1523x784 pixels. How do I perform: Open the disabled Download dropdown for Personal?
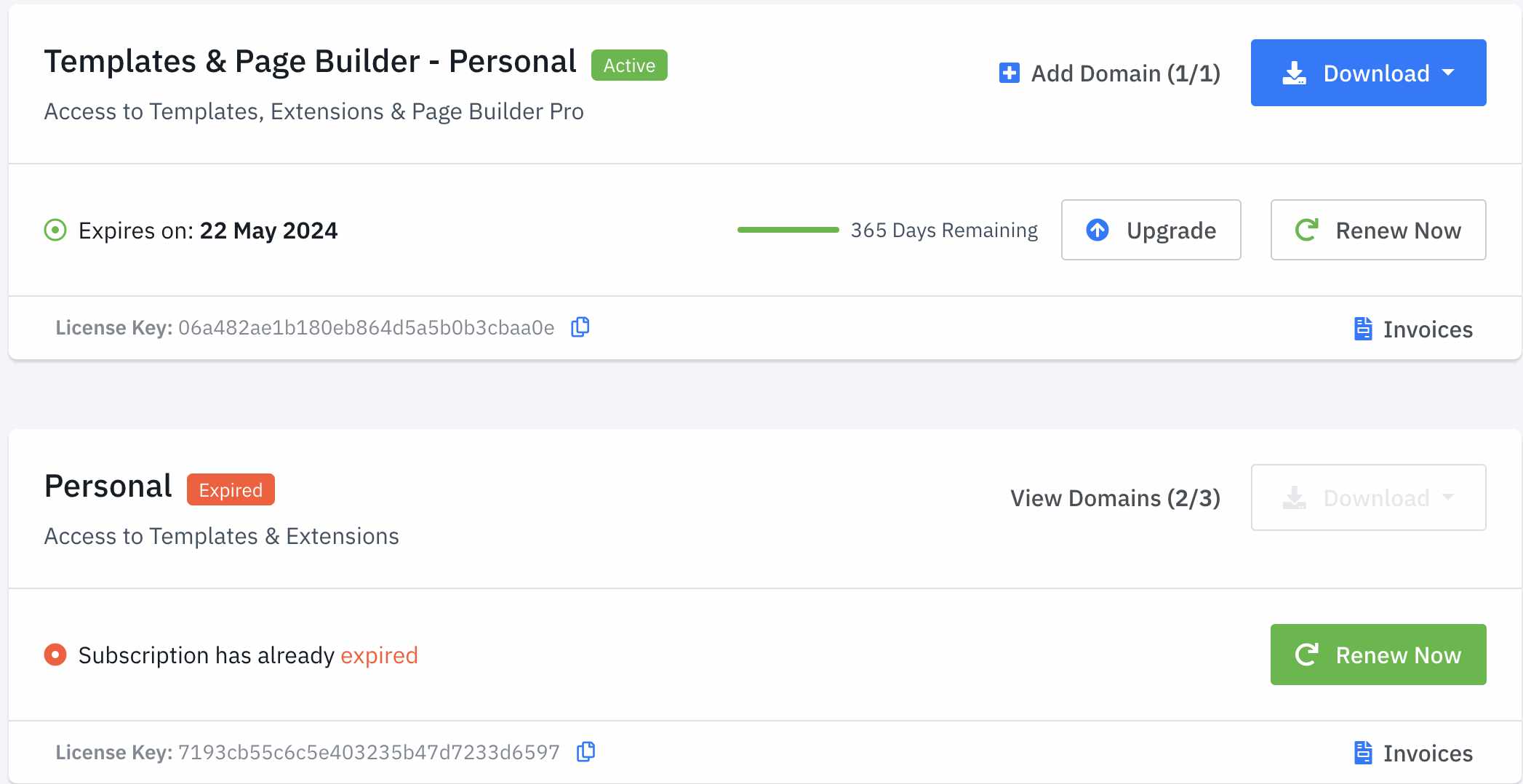(1367, 497)
